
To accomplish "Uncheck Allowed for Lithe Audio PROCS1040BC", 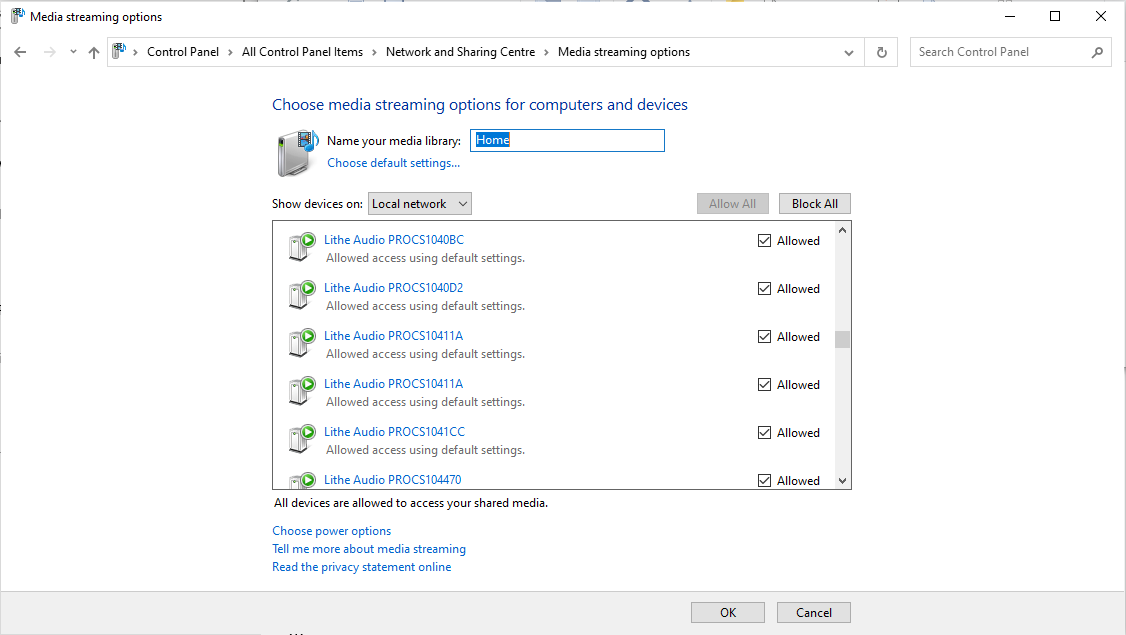I will [764, 241].
